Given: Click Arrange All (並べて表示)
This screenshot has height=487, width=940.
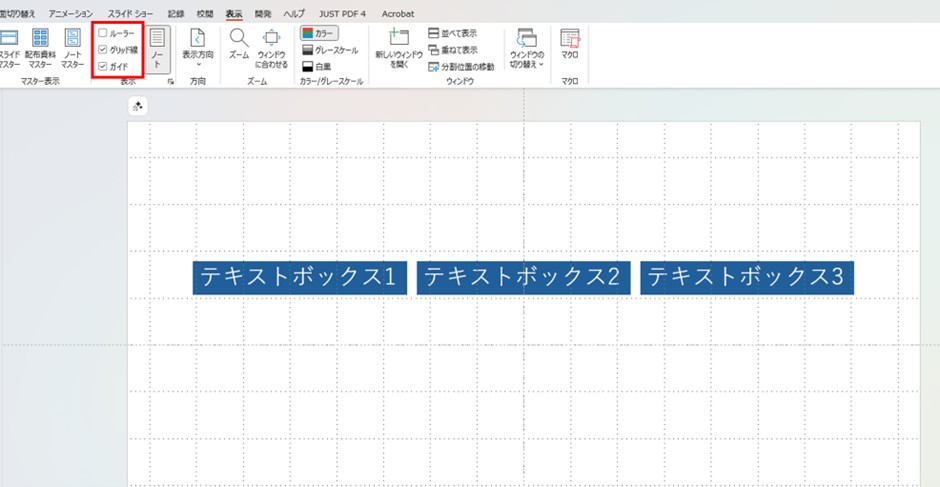Looking at the screenshot, I should point(452,33).
